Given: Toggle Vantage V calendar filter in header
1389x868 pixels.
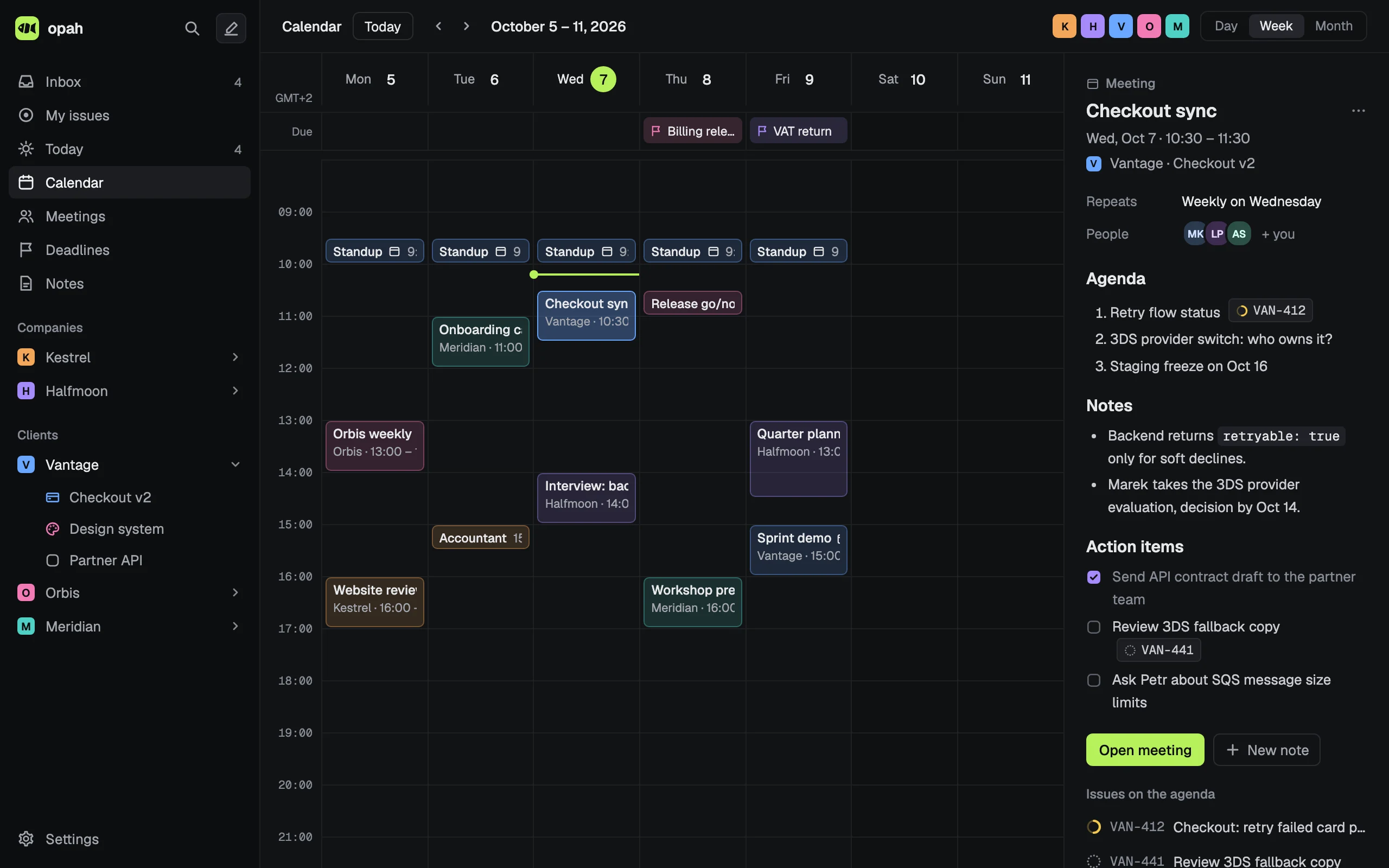Looking at the screenshot, I should (x=1120, y=27).
